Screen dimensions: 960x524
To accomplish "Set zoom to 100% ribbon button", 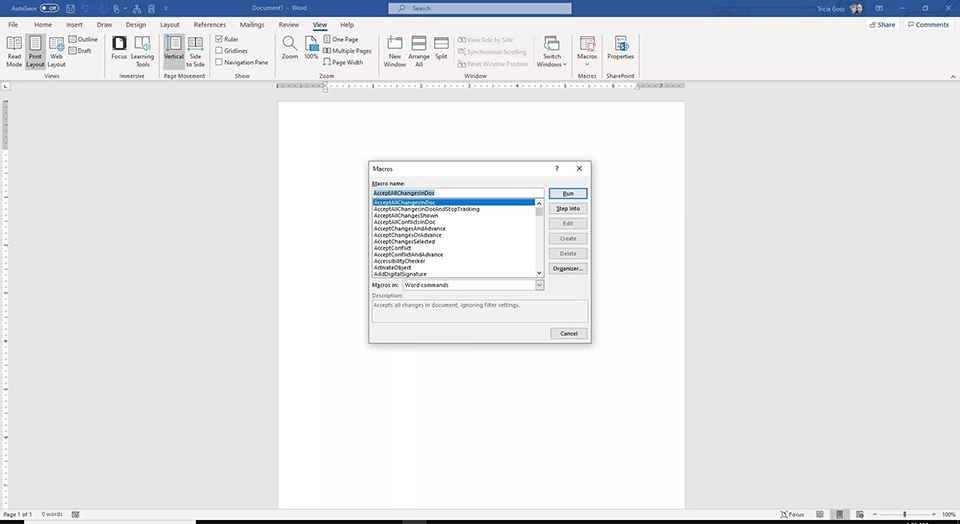I will [311, 48].
